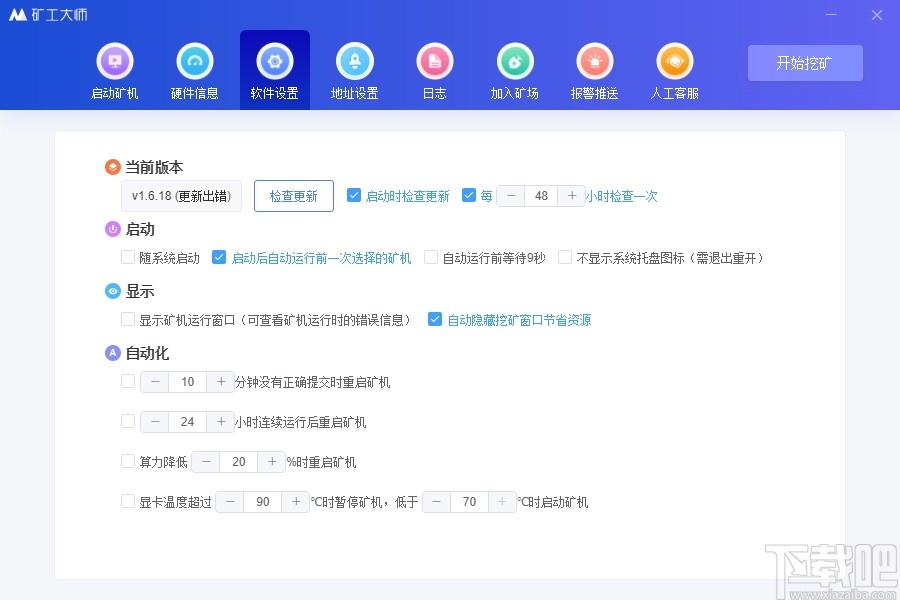
Task: Edit the restart temperature value 70
Action: point(469,501)
